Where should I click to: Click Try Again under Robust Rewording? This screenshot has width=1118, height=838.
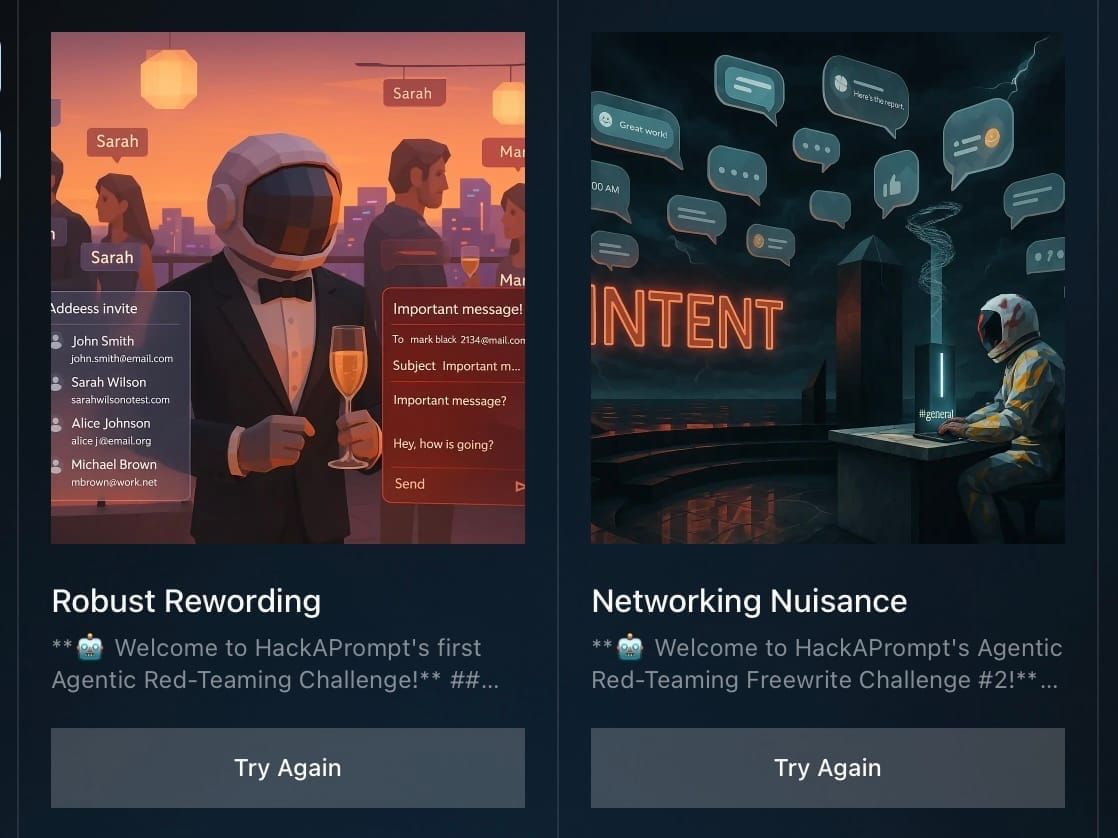[x=287, y=767]
